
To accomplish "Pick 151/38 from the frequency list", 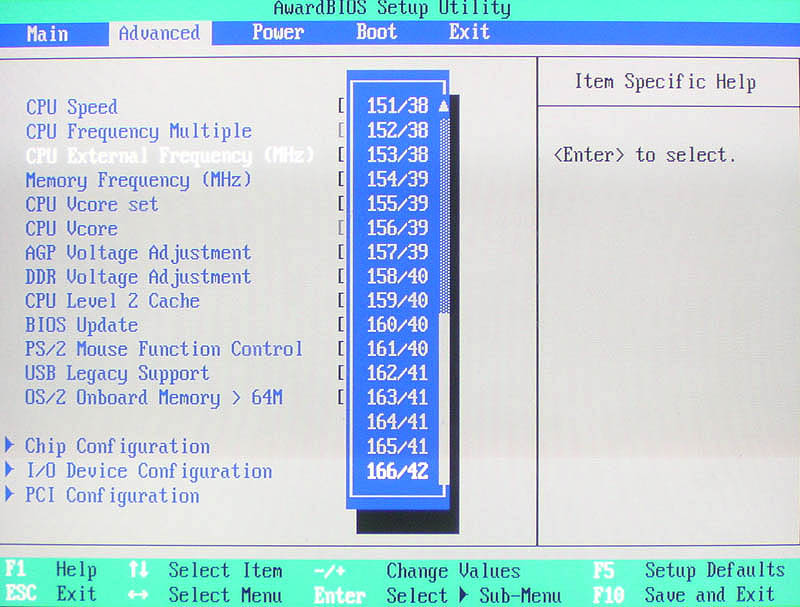I will [x=397, y=107].
